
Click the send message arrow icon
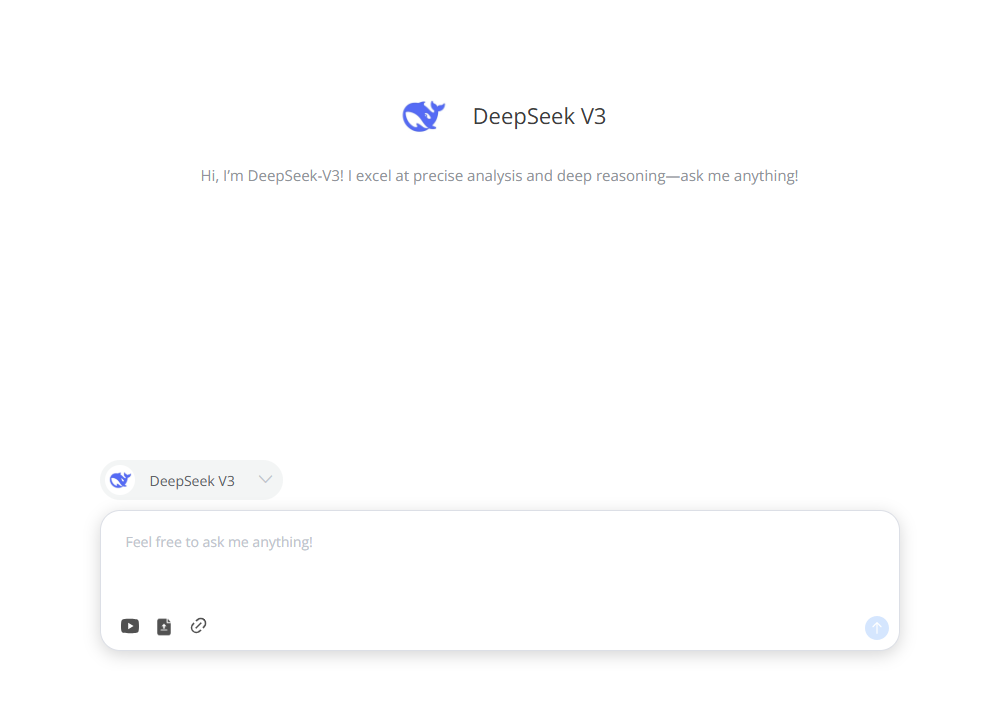876,628
